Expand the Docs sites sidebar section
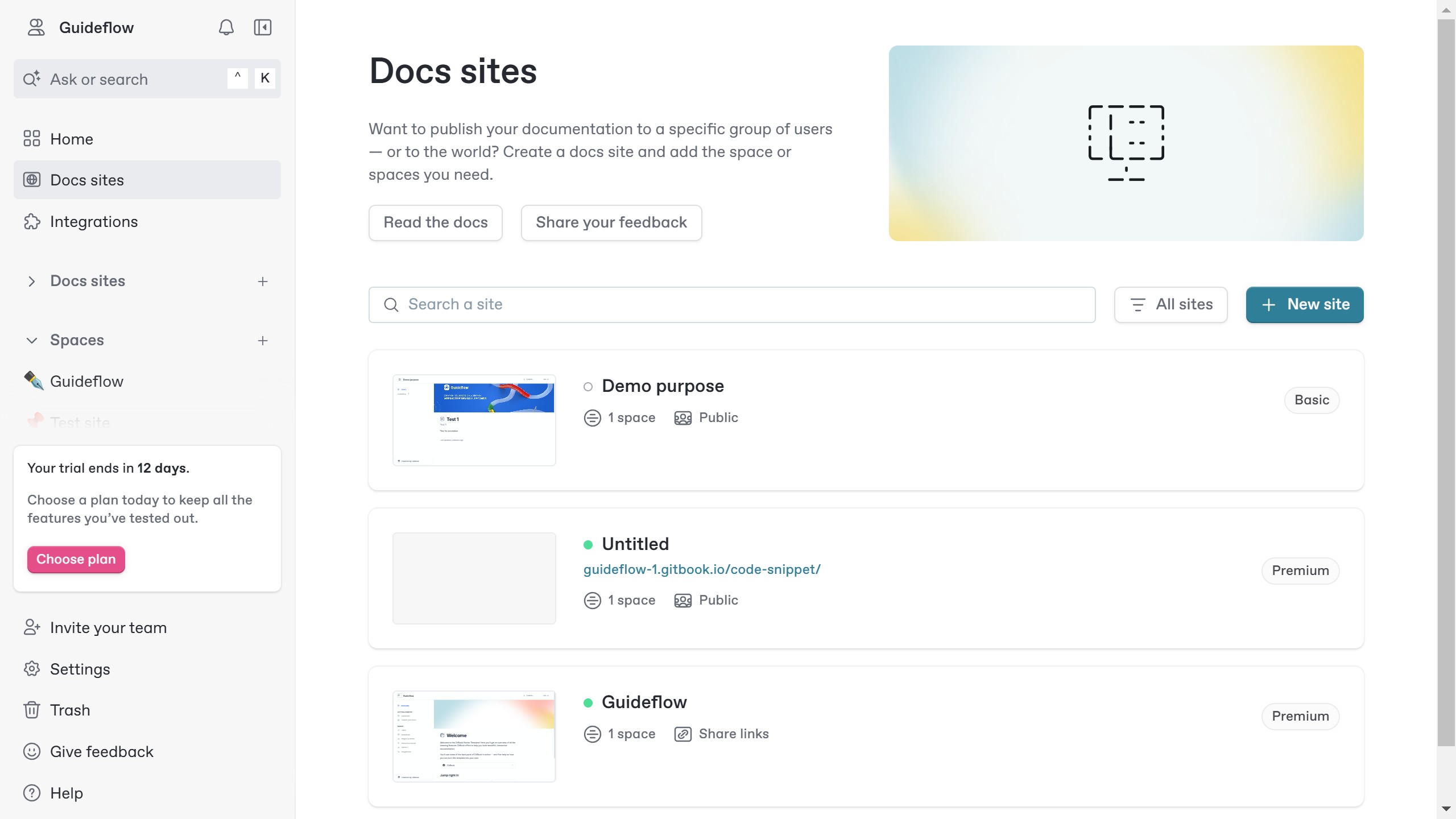This screenshot has height=819, width=1456. pos(32,281)
